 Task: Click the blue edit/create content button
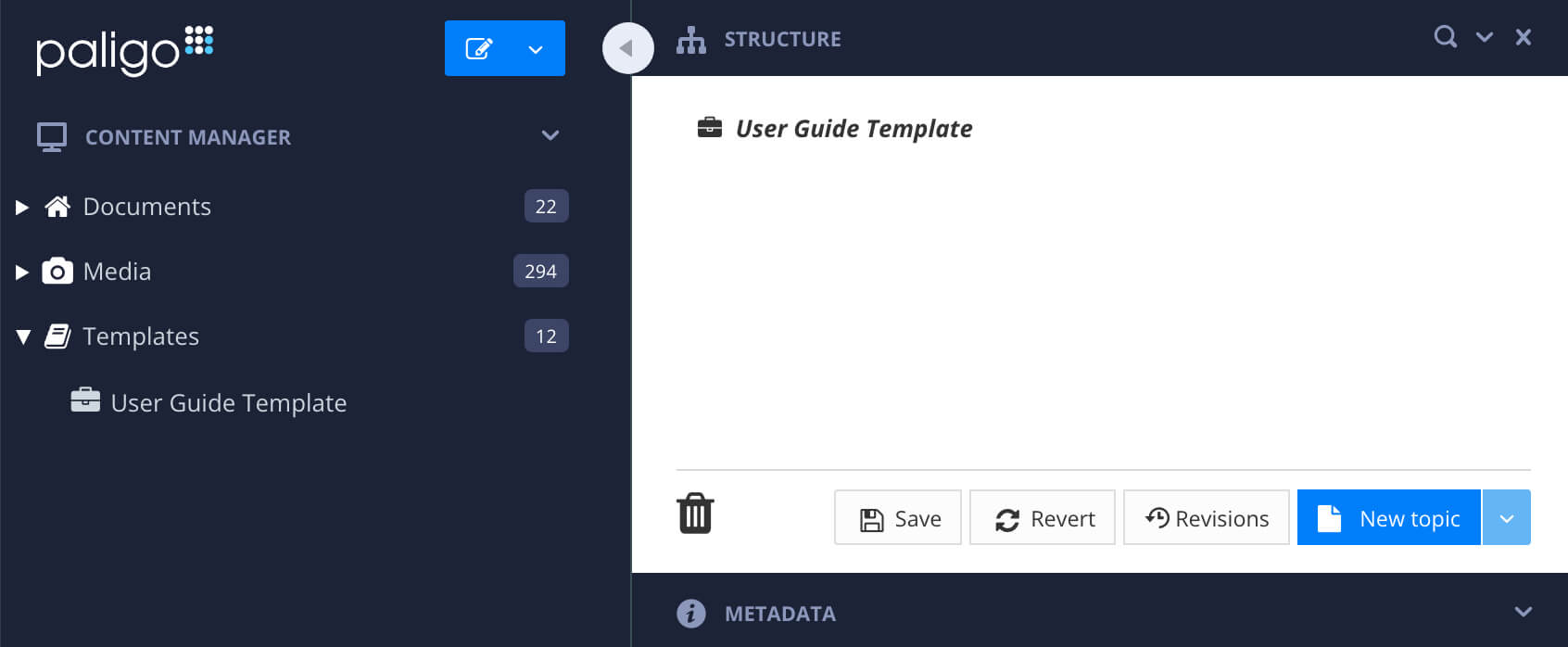point(478,48)
